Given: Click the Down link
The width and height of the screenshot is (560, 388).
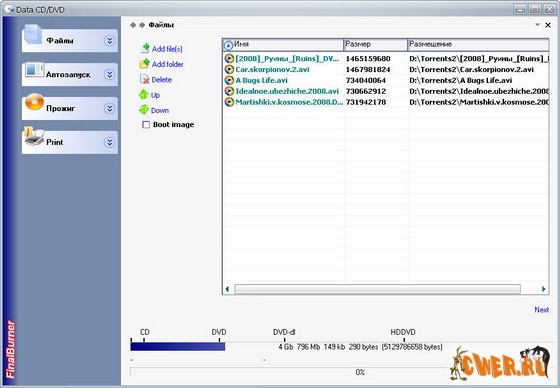Looking at the screenshot, I should coord(160,110).
